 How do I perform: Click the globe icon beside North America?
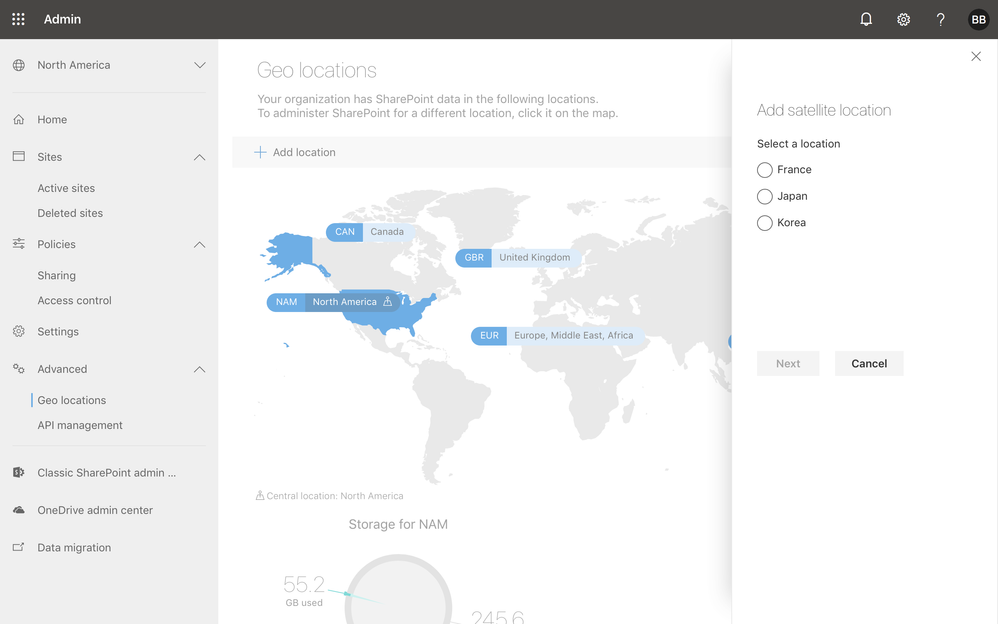click(18, 65)
